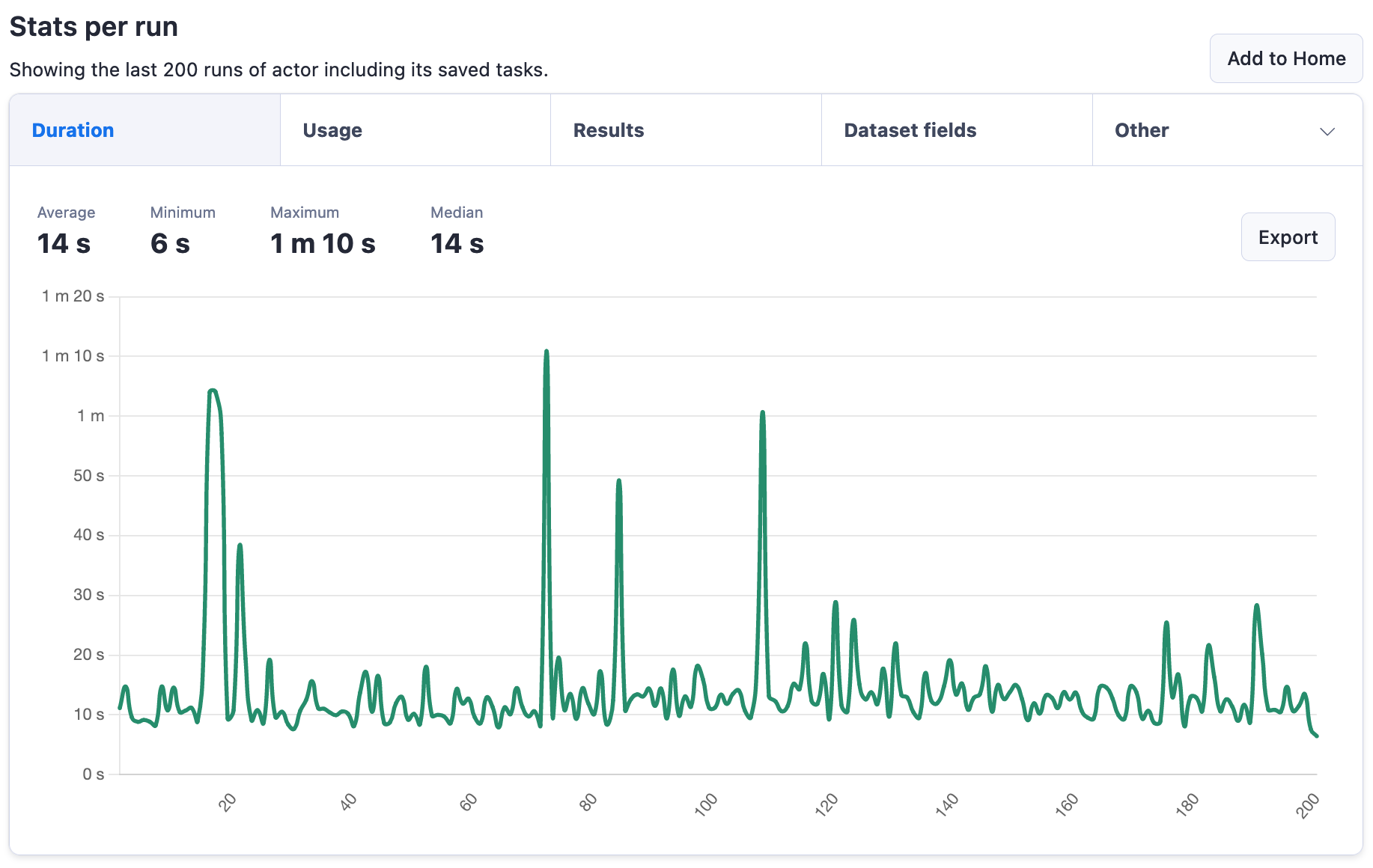Click the y-axis label 0 s
The width and height of the screenshot is (1373, 868).
(93, 774)
